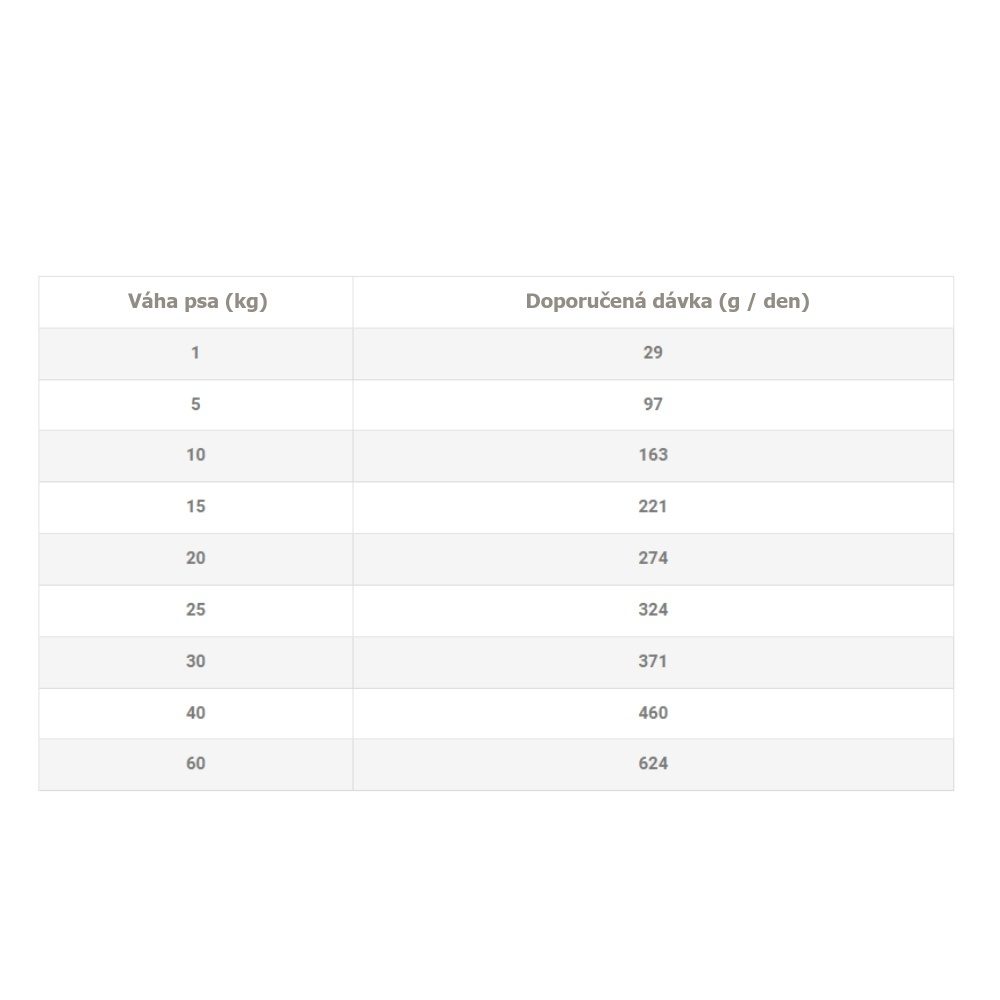Click the dose value 163
Viewport: 1000px width, 1000px height.
653,455
